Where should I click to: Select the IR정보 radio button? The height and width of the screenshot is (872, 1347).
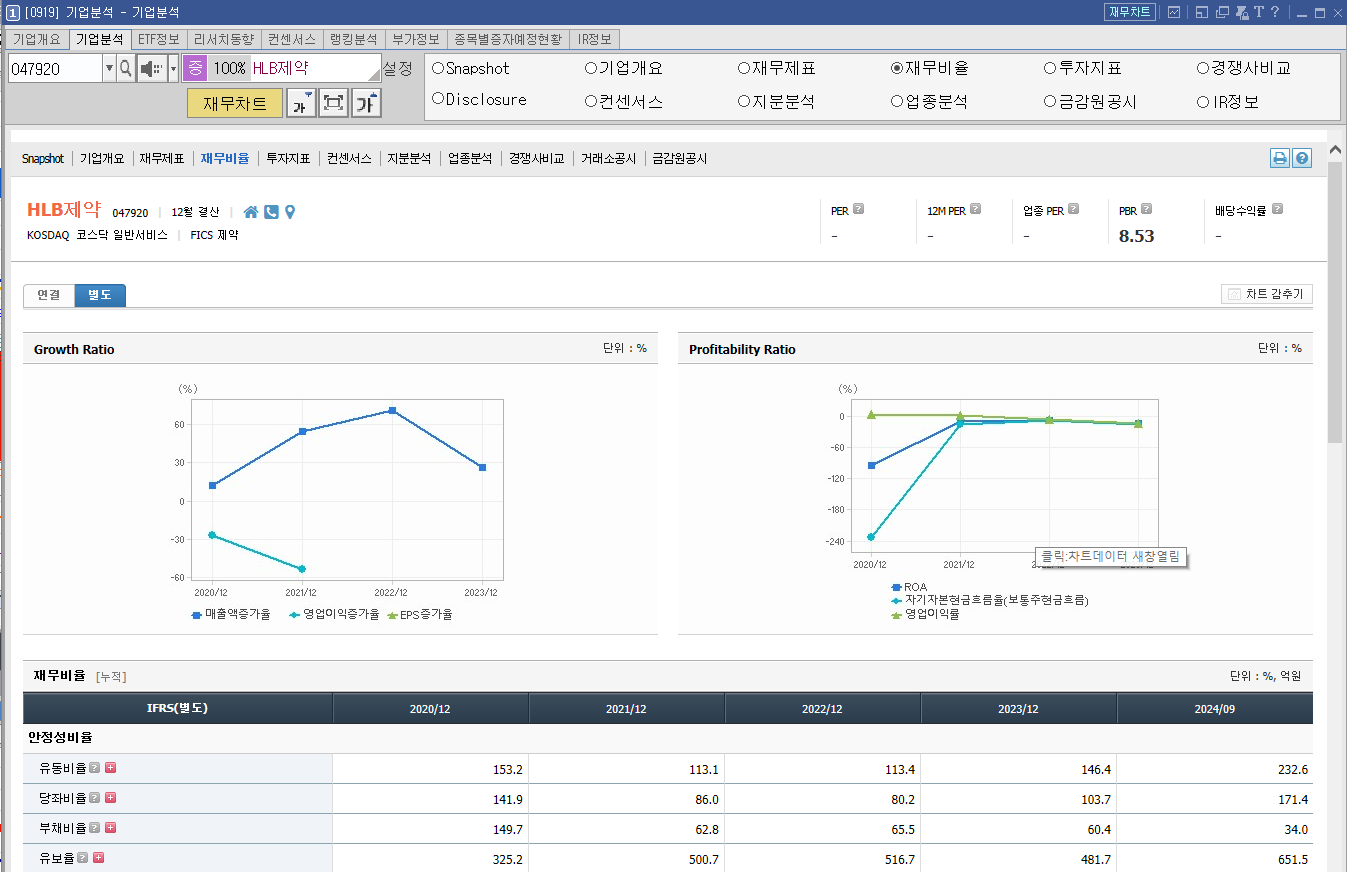[x=1203, y=101]
